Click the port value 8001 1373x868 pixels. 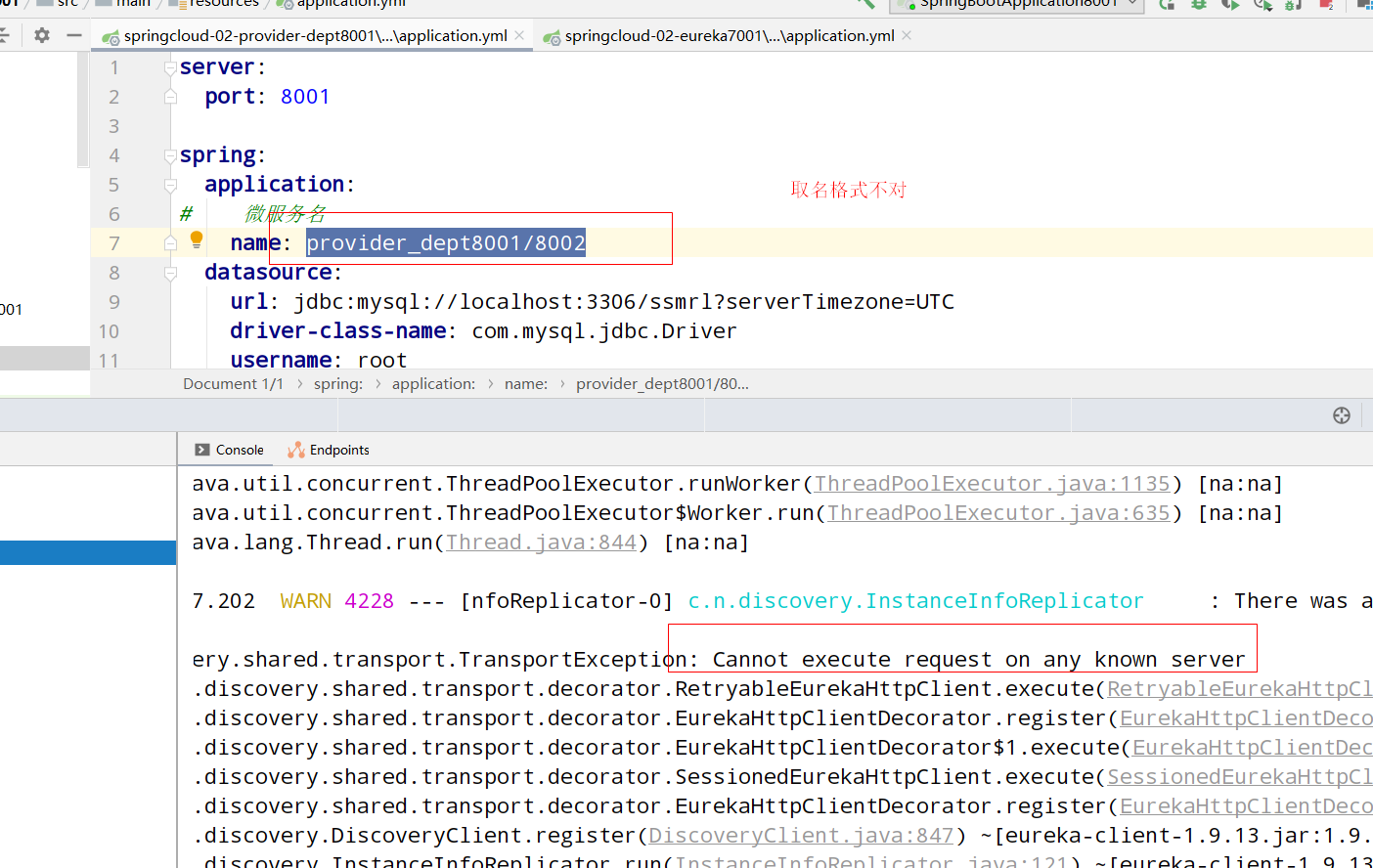[305, 97]
